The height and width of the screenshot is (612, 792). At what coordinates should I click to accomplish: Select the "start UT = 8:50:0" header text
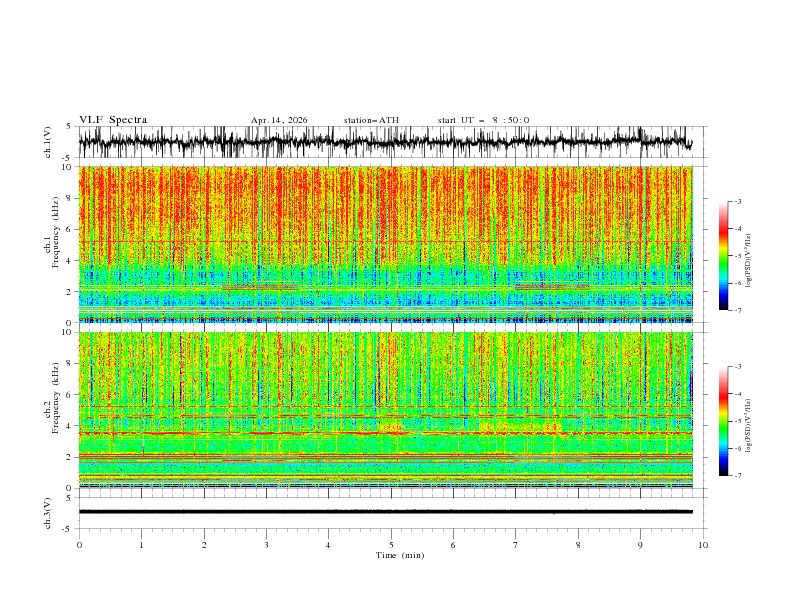483,120
